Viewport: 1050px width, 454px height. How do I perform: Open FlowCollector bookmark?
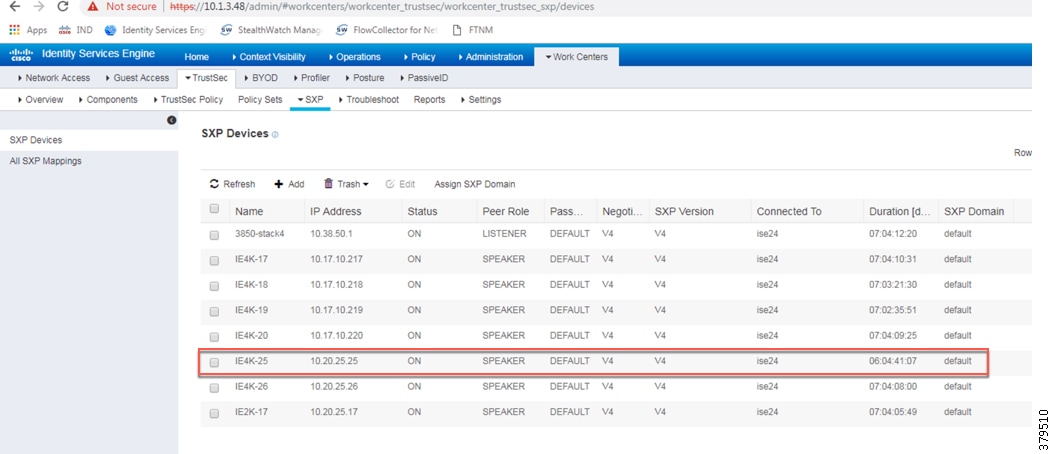386,30
